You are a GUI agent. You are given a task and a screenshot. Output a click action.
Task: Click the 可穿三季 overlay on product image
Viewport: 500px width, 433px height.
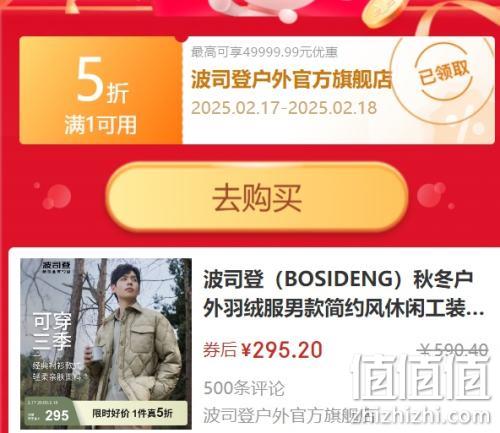(x=52, y=331)
